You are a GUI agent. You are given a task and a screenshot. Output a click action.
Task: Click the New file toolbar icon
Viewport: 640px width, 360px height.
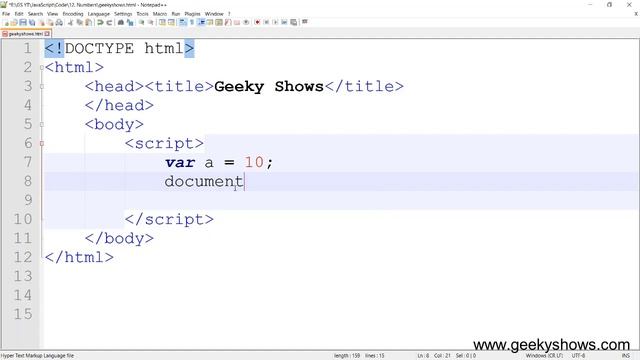(x=6, y=22)
